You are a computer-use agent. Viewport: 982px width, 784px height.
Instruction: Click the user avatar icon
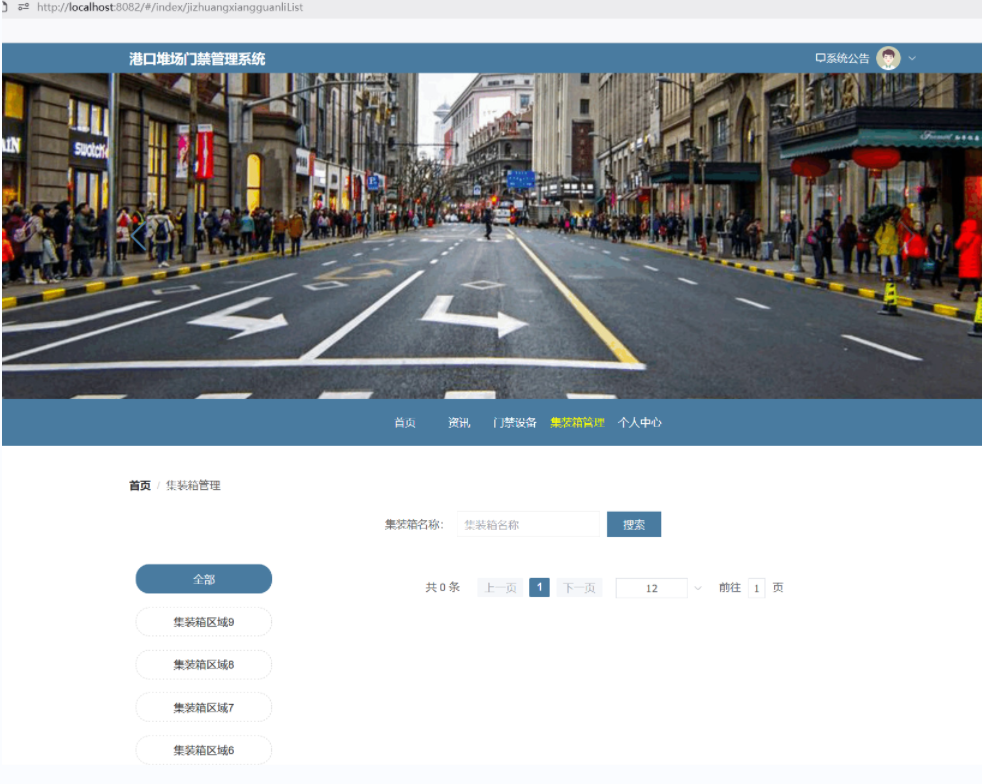pos(888,58)
